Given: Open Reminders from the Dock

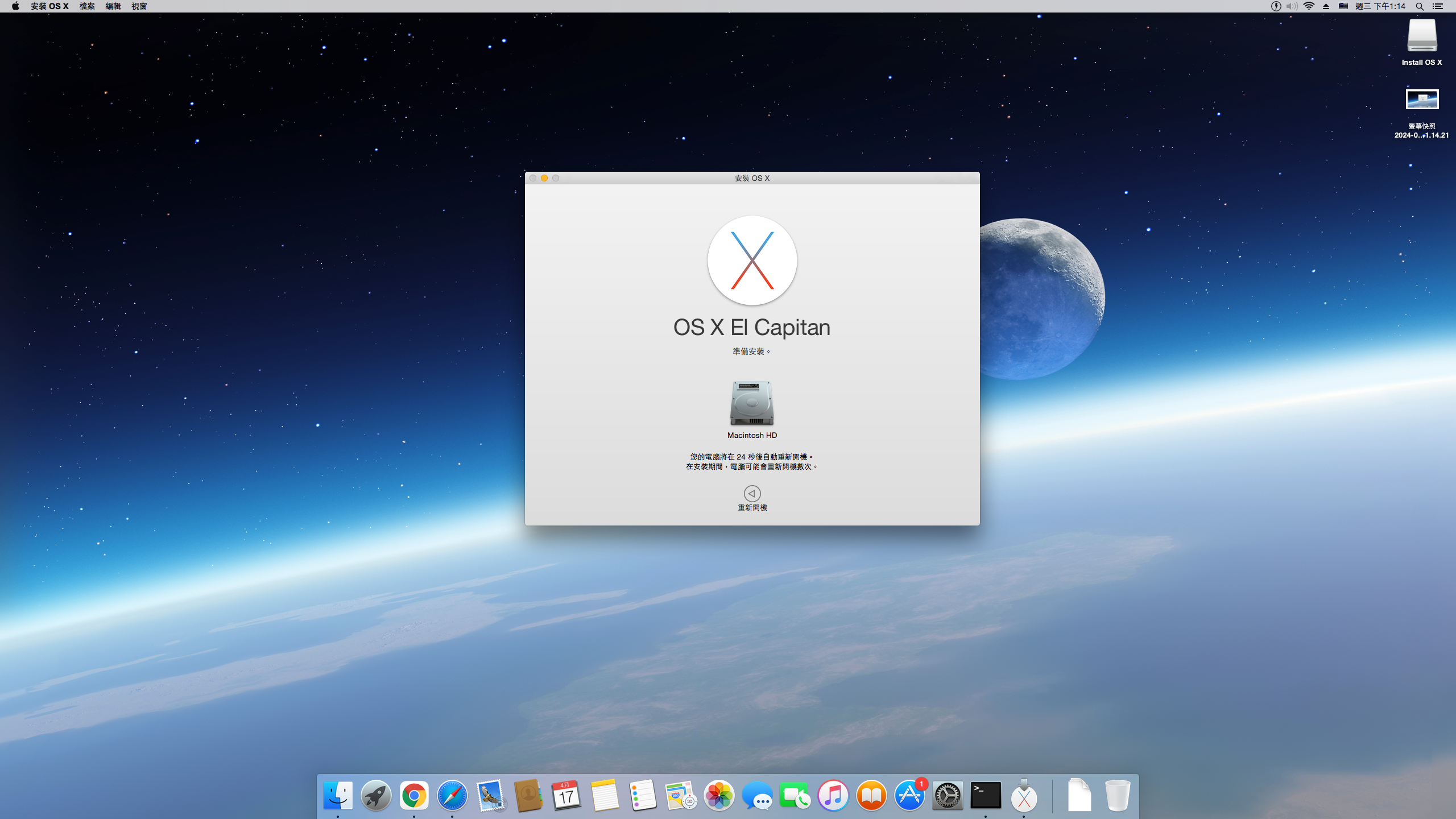Looking at the screenshot, I should click(643, 795).
